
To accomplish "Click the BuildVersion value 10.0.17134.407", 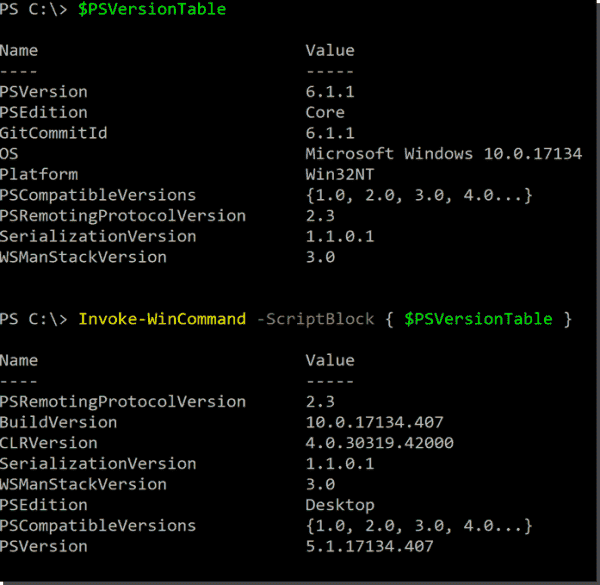I will pyautogui.click(x=375, y=422).
